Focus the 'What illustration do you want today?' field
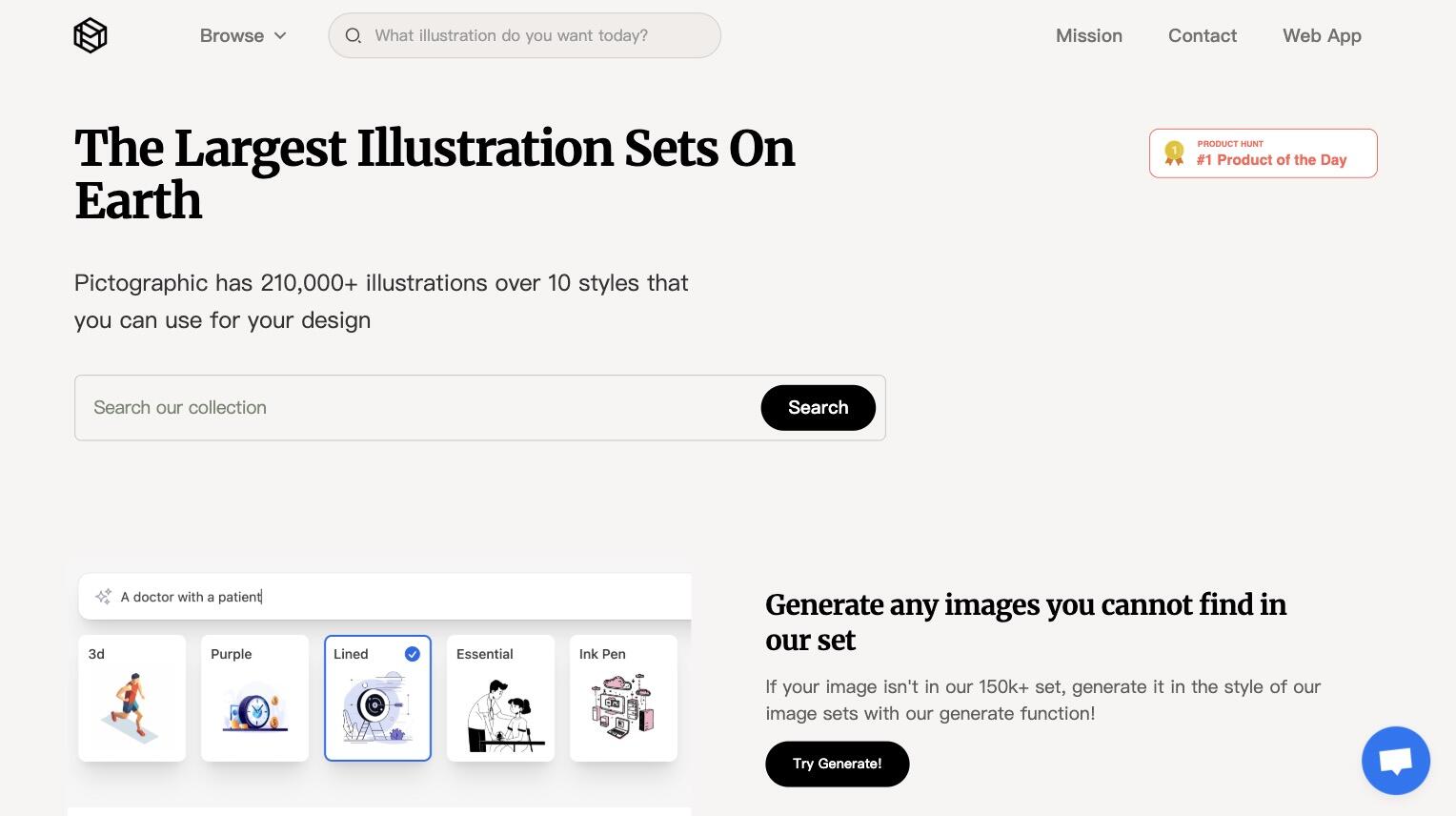The height and width of the screenshot is (816, 1456). tap(525, 35)
